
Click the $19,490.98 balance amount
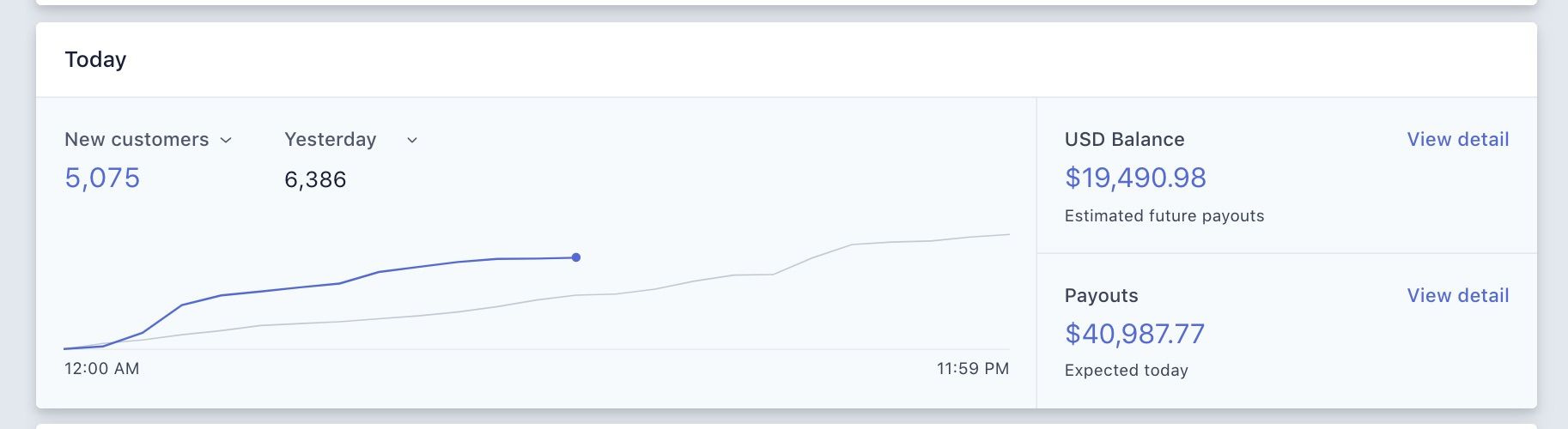(1135, 178)
